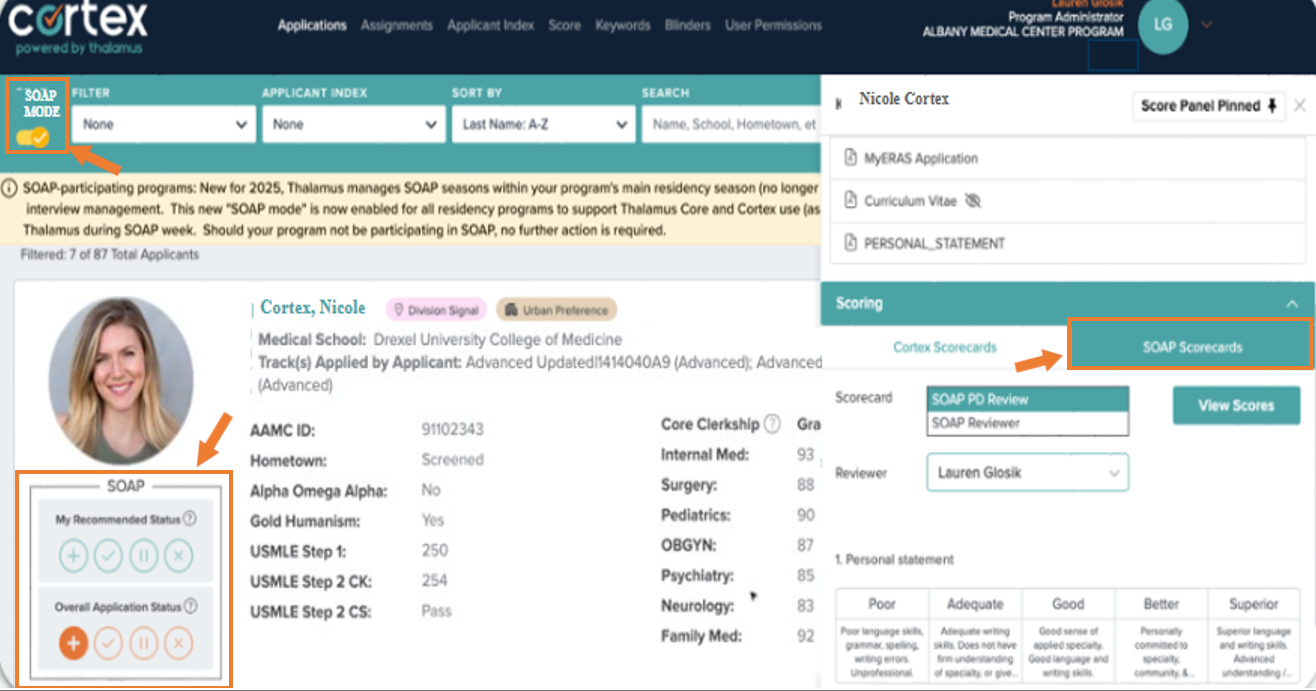Switch to the SOAP Scorecards tab
Viewport: 1316px width, 691px height.
tap(1192, 347)
